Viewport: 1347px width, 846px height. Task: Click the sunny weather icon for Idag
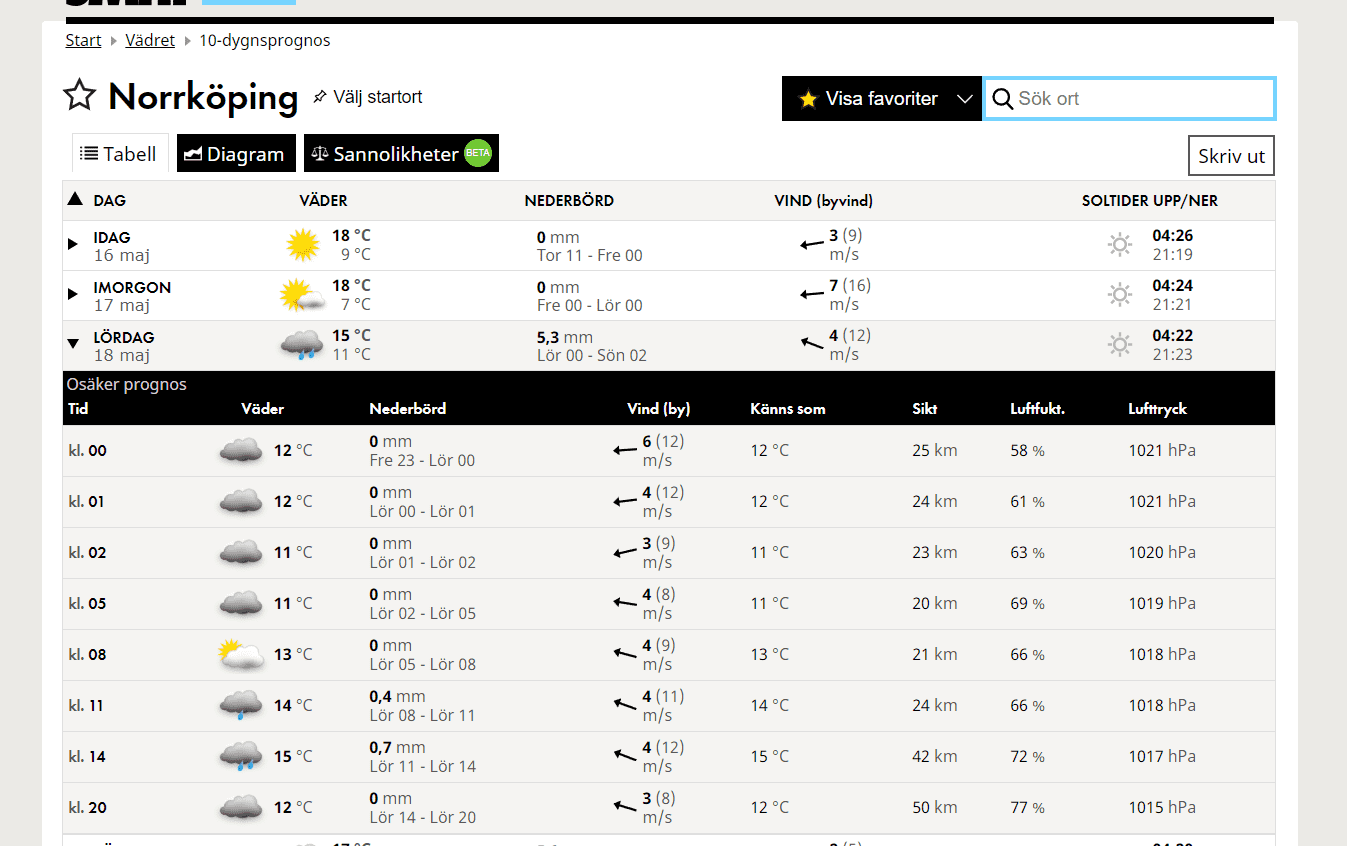pyautogui.click(x=302, y=245)
